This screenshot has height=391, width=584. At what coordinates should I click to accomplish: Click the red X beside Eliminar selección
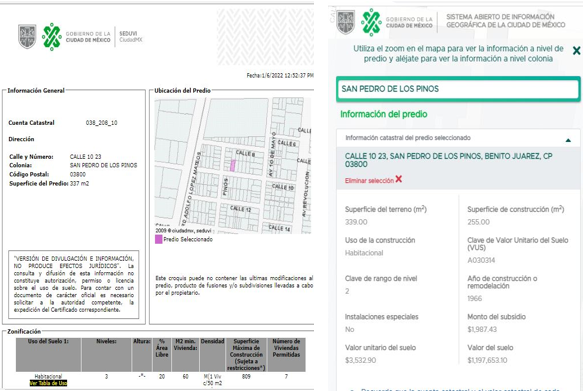pyautogui.click(x=399, y=179)
